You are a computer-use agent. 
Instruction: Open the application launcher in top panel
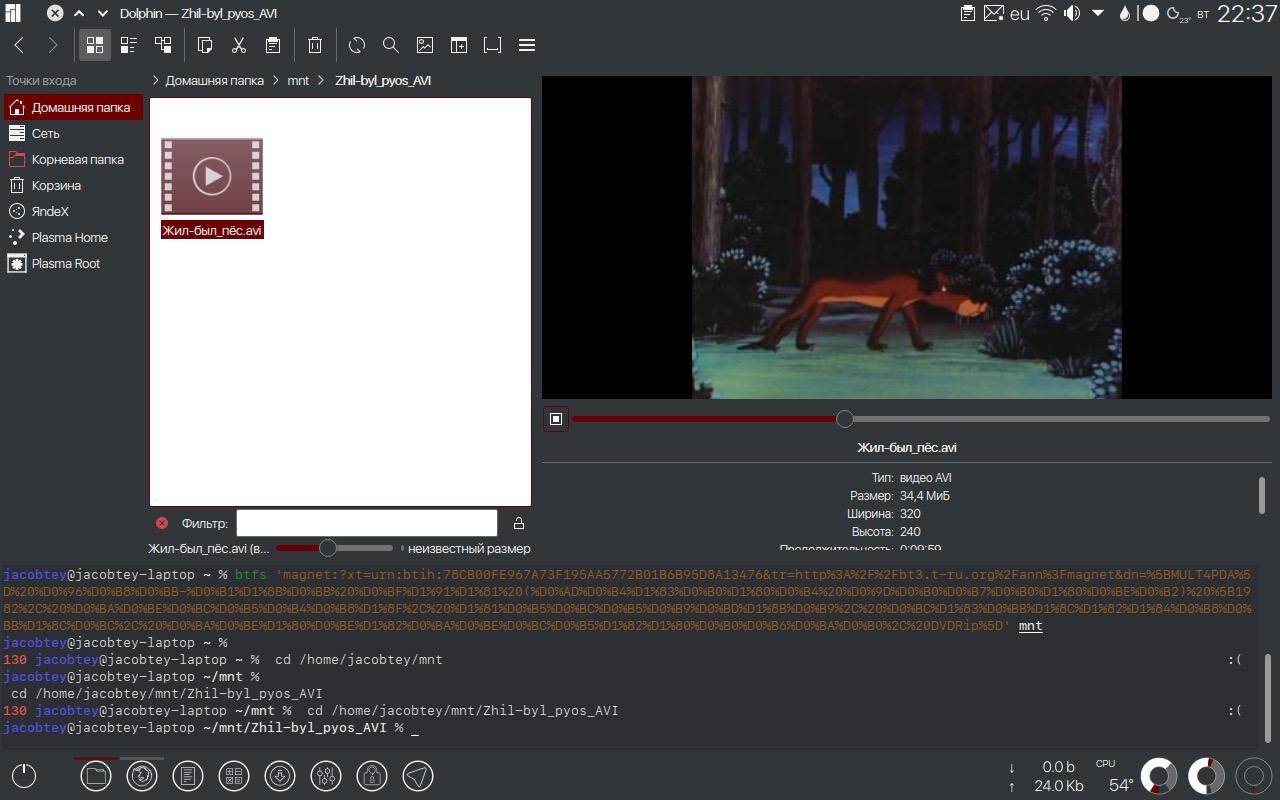point(13,13)
